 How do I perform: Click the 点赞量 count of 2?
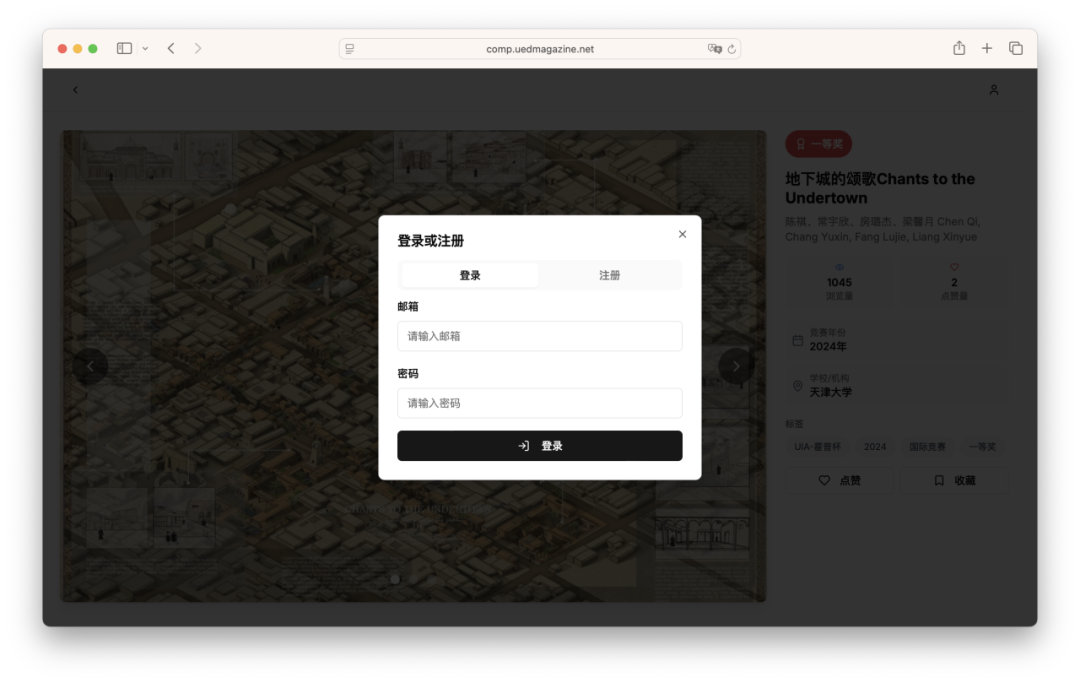coord(954,282)
